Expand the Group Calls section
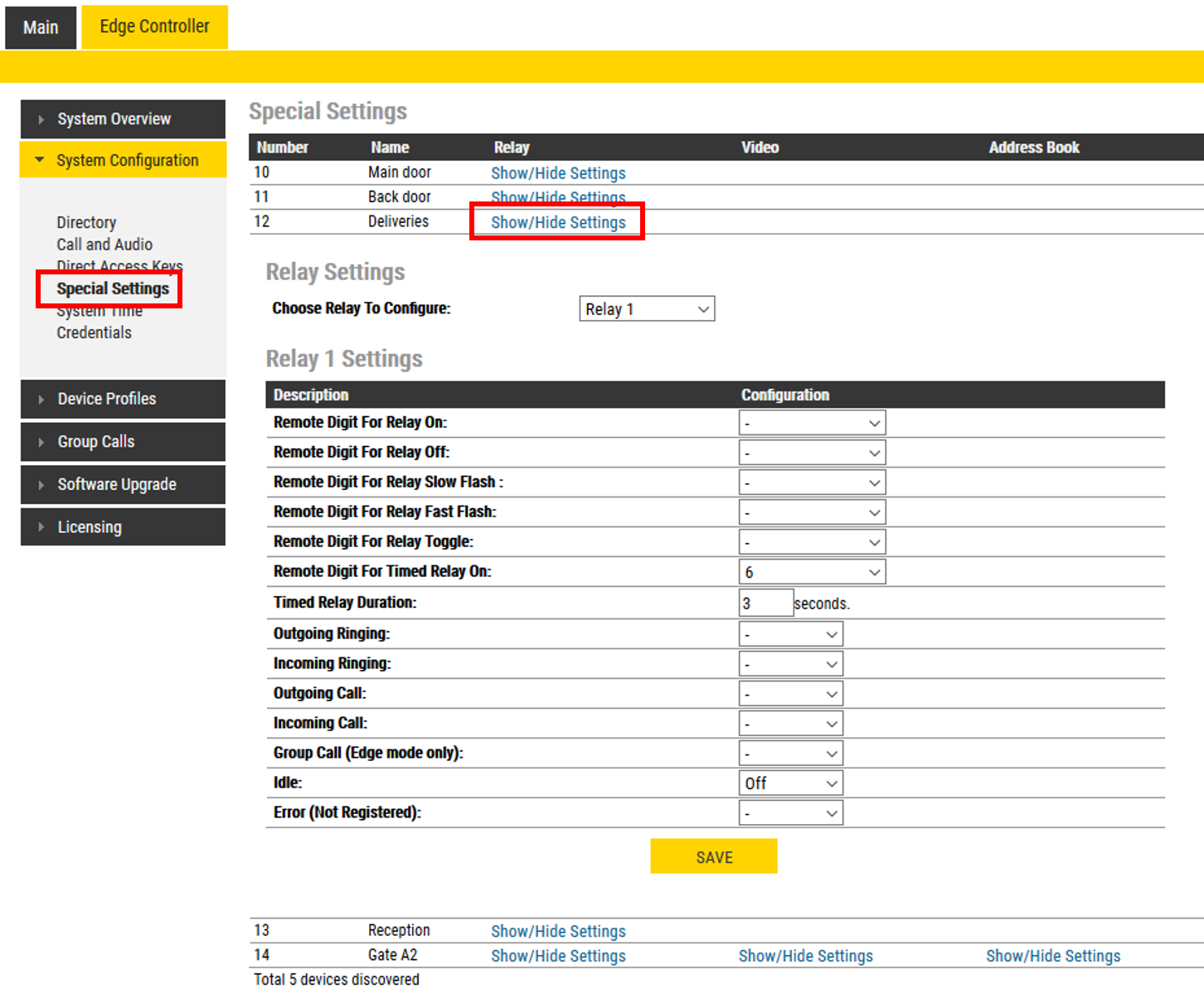The width and height of the screenshot is (1204, 994). 122,442
